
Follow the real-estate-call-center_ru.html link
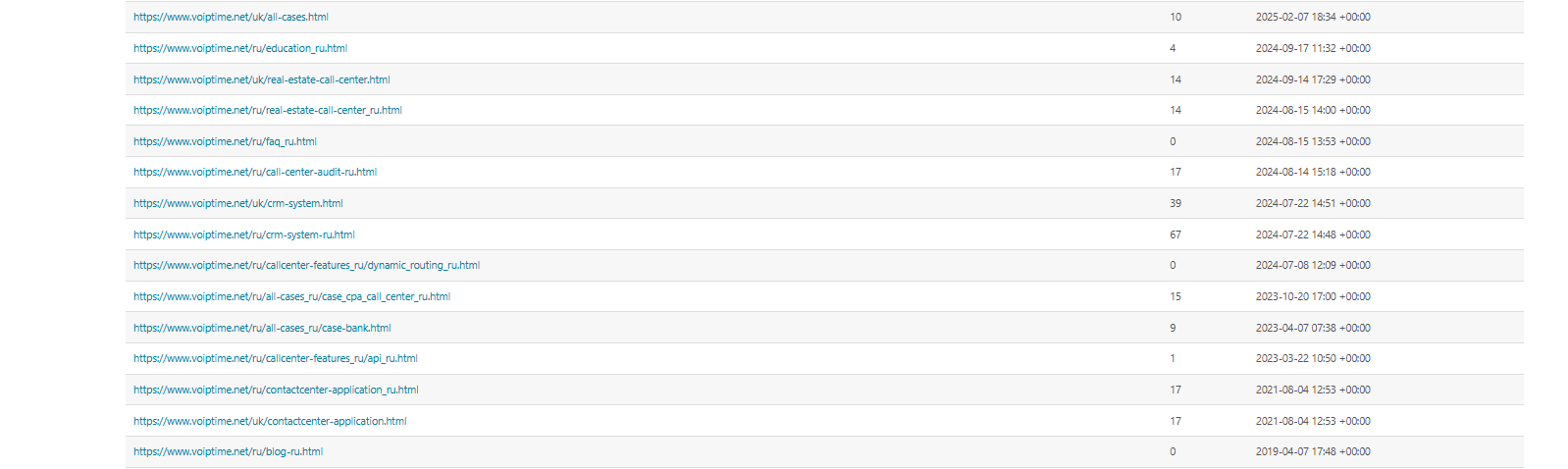click(268, 110)
